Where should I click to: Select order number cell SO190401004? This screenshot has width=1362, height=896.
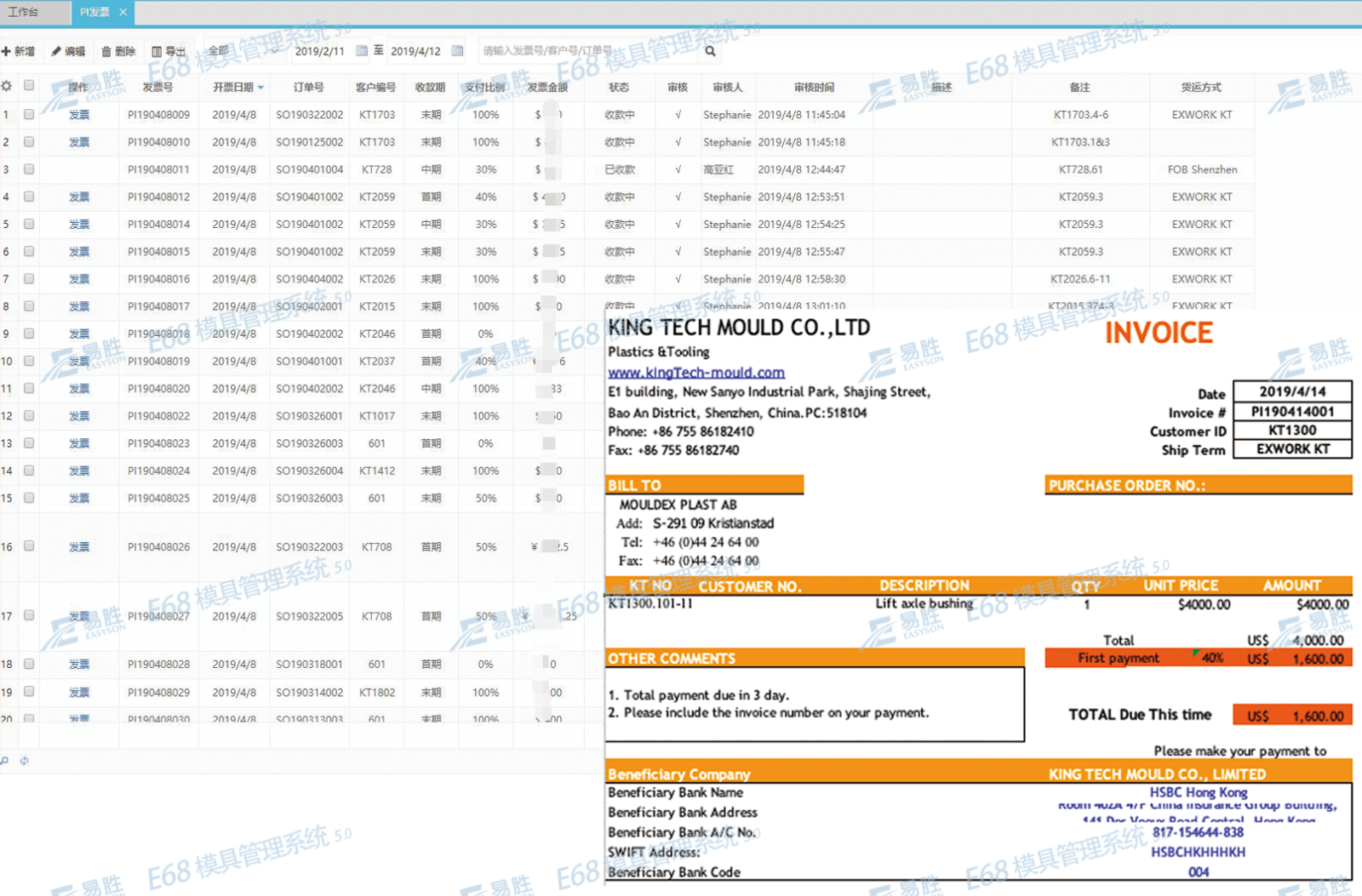click(309, 169)
